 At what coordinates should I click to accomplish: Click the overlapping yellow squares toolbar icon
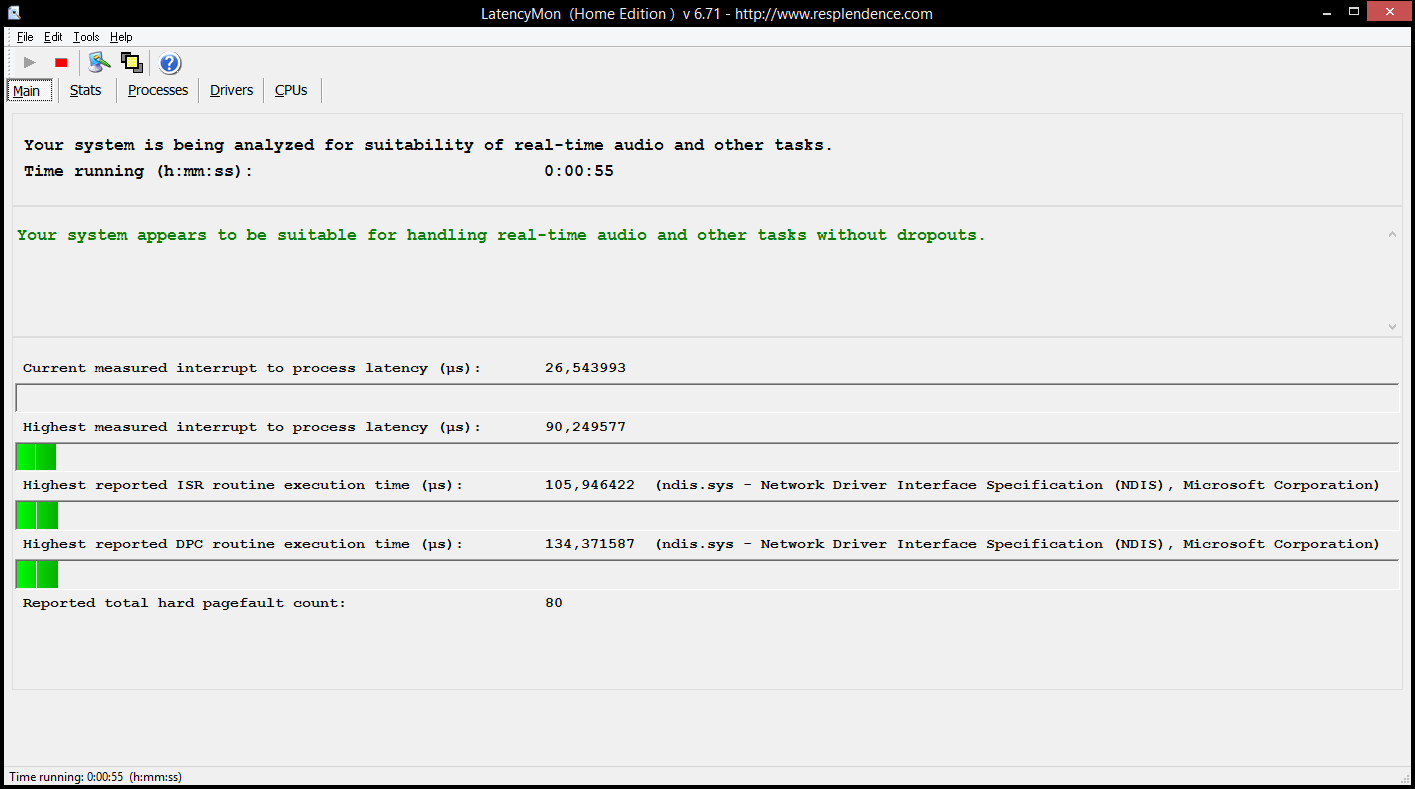coord(132,63)
